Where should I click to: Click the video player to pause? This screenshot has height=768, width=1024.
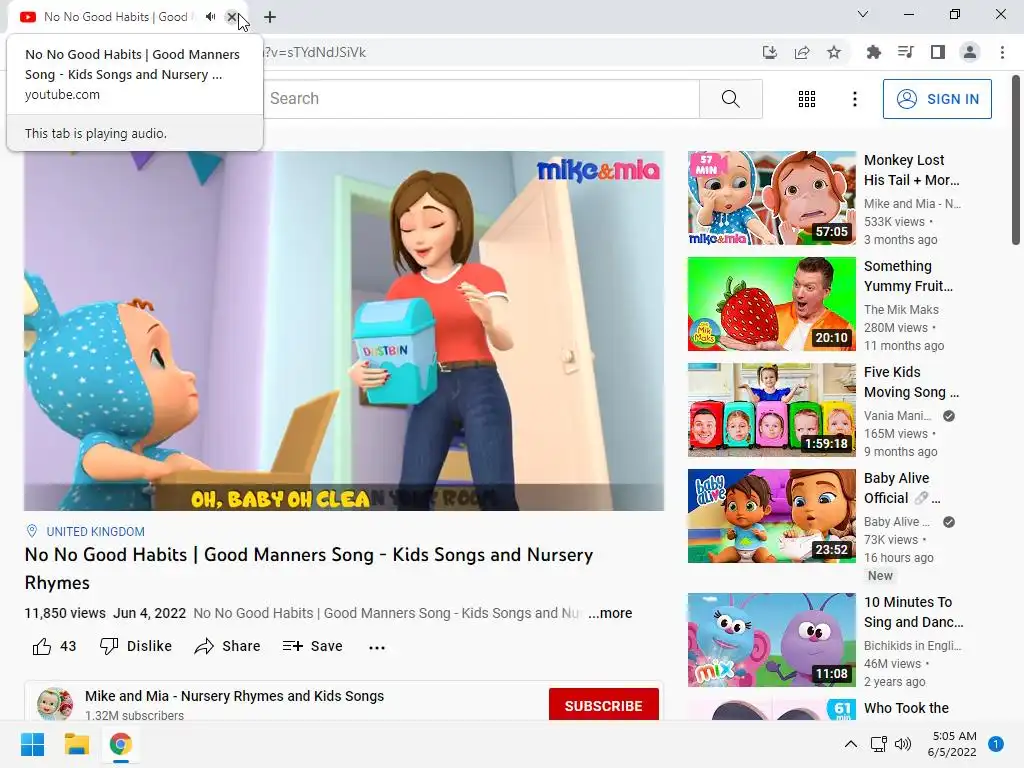(344, 330)
